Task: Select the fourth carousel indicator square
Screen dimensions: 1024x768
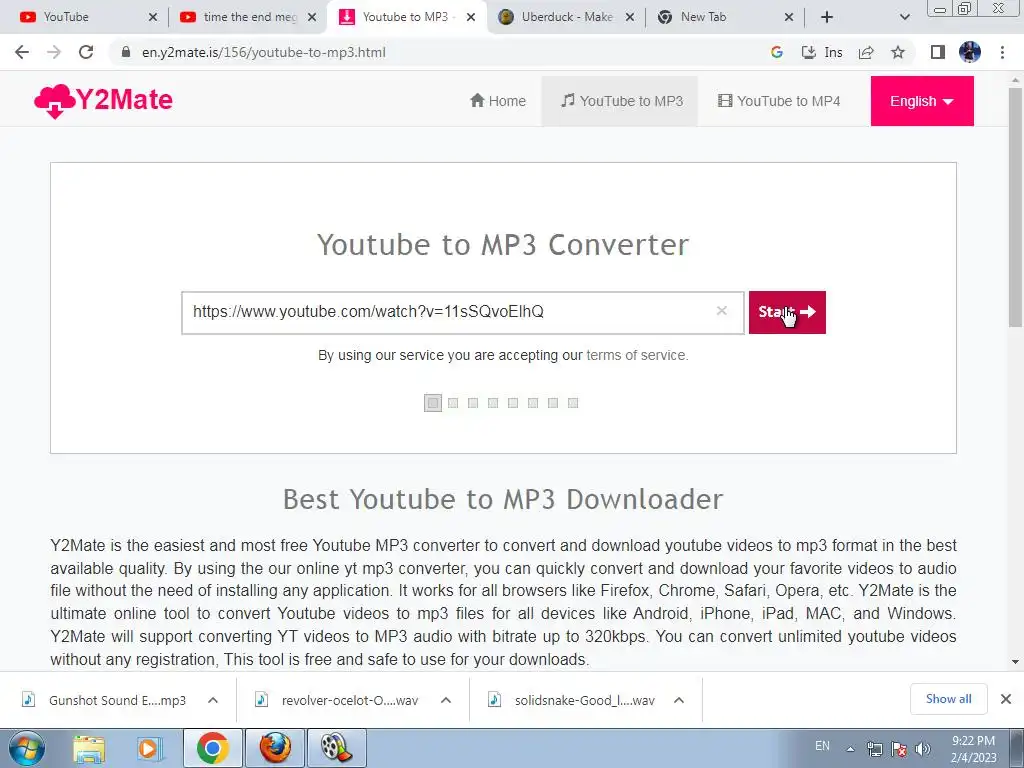Action: click(x=493, y=403)
